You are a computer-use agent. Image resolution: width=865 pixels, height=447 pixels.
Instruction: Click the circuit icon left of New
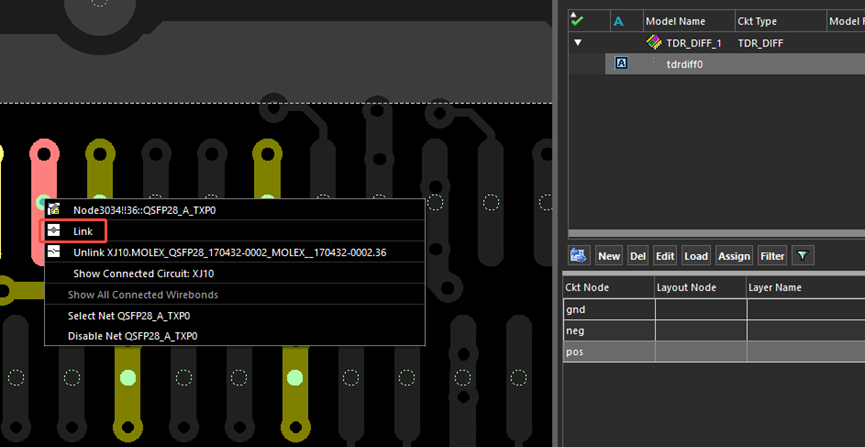(x=578, y=256)
